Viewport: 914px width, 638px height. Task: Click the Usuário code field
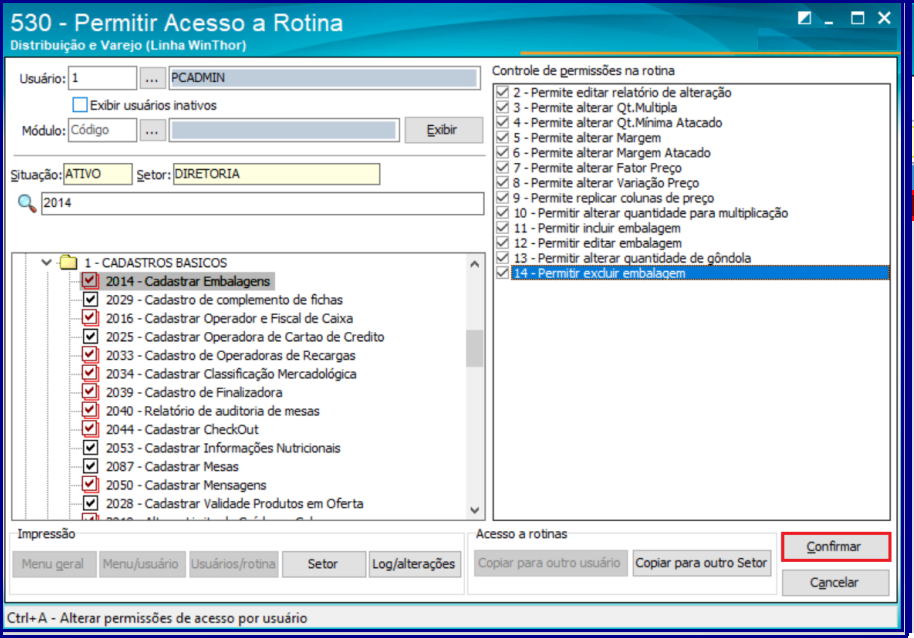[x=103, y=78]
